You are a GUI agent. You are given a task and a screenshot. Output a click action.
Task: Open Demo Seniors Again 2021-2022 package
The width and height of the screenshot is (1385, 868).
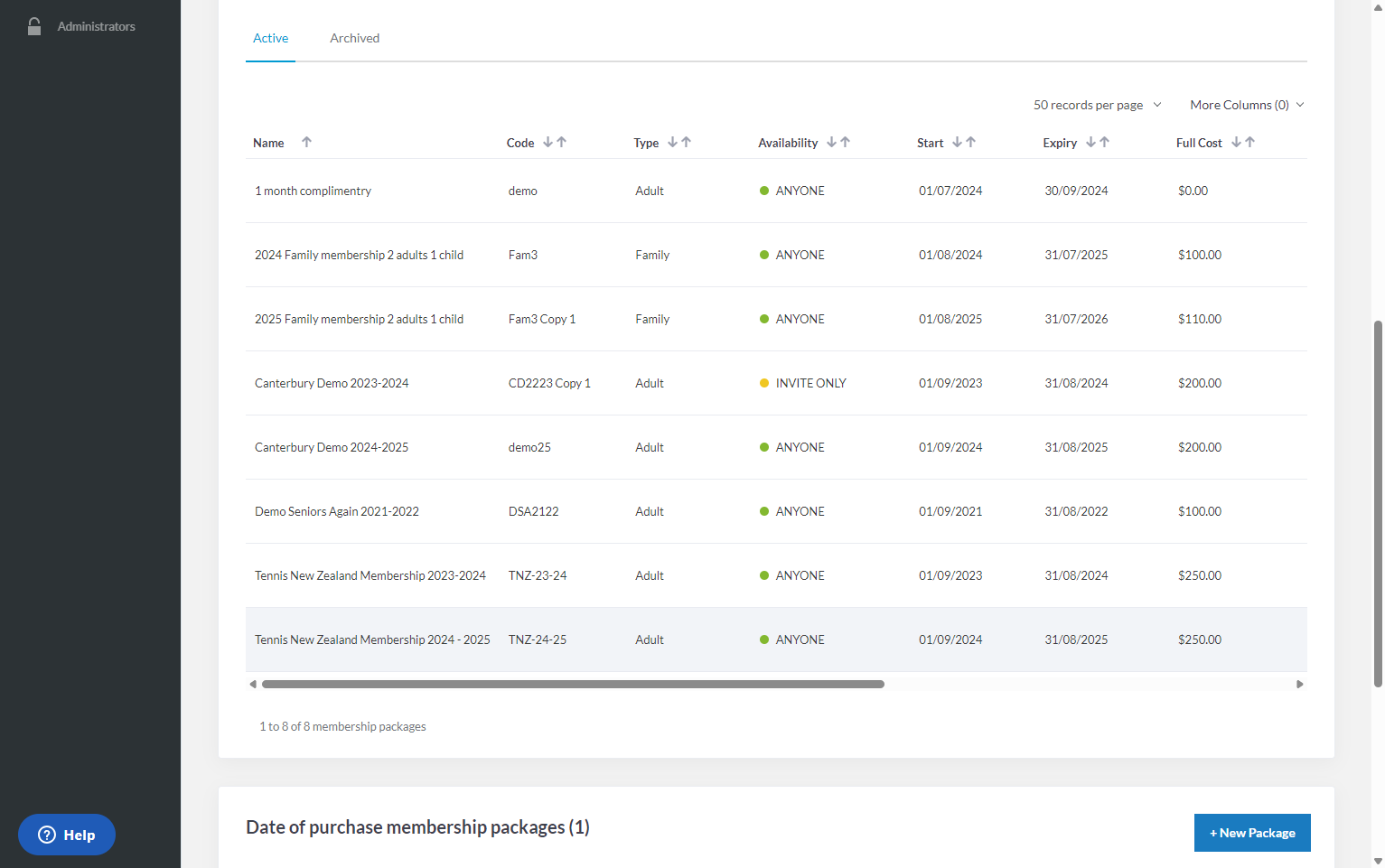(x=337, y=511)
